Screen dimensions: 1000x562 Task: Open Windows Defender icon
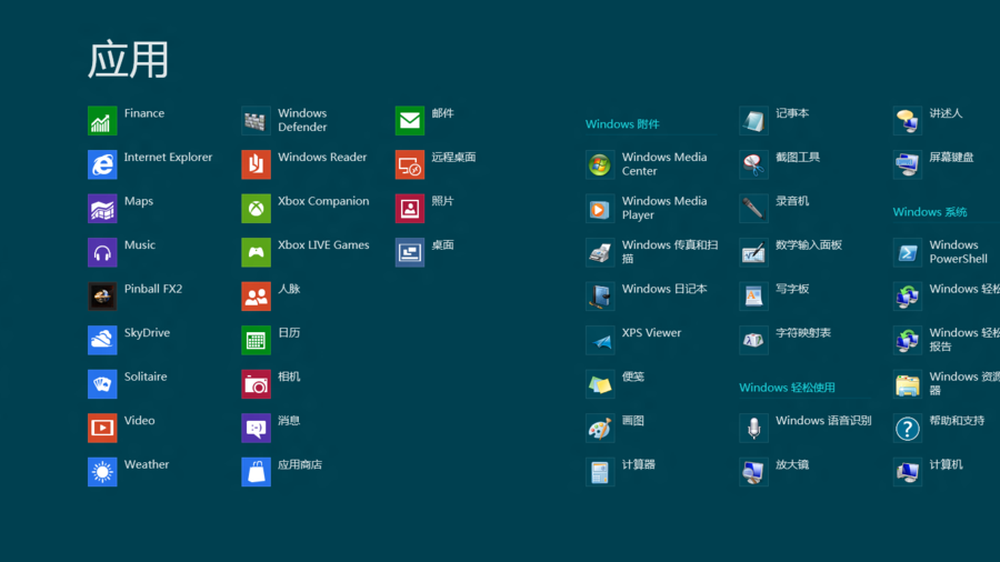[256, 121]
